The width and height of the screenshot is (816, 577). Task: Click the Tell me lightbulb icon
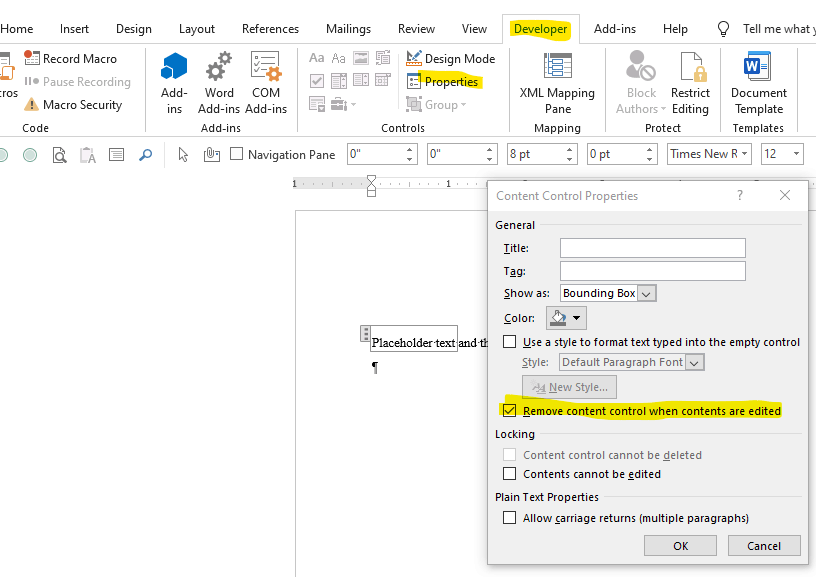pos(723,29)
